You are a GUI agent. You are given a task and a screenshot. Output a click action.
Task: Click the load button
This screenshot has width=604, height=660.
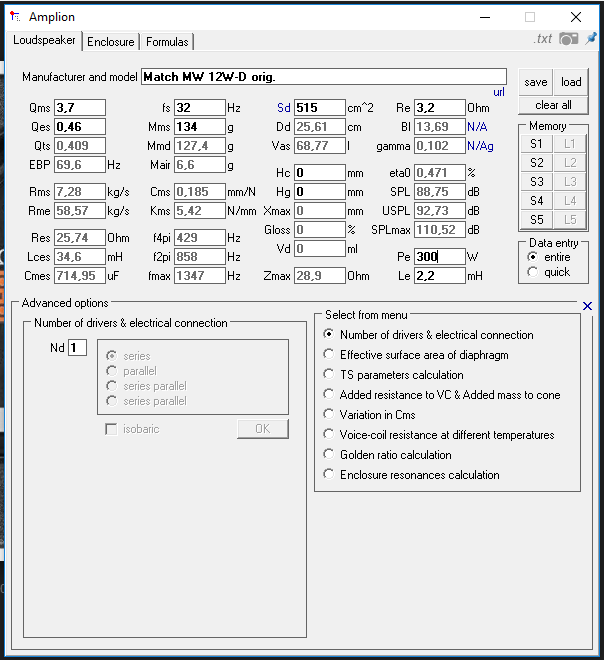point(571,82)
